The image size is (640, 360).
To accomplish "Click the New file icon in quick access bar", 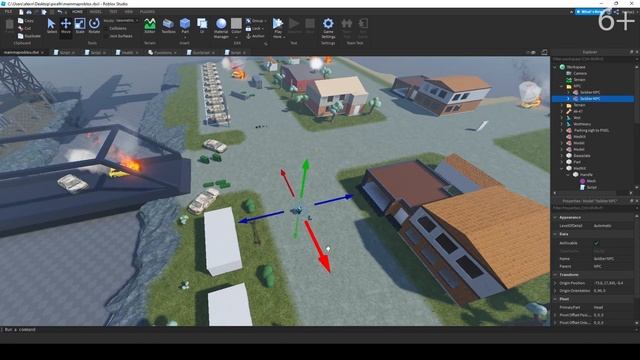I will coord(21,12).
